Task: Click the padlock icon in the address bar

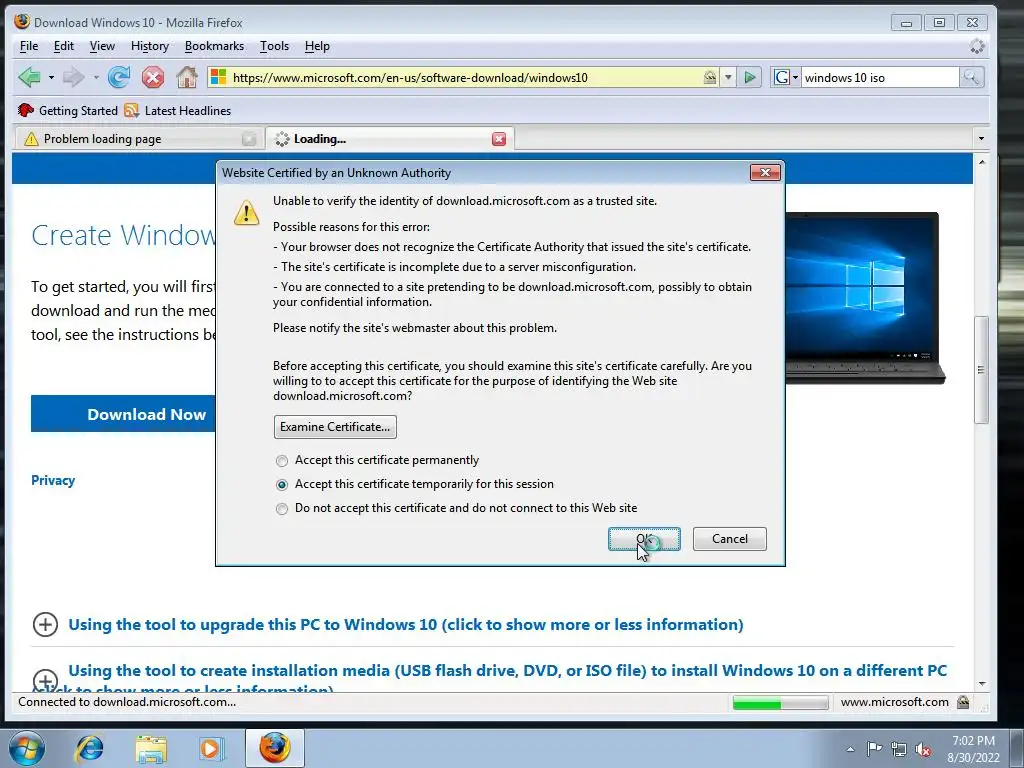Action: (710, 78)
